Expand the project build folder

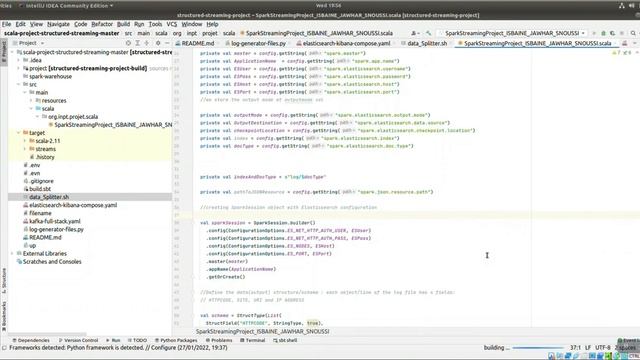pos(18,69)
